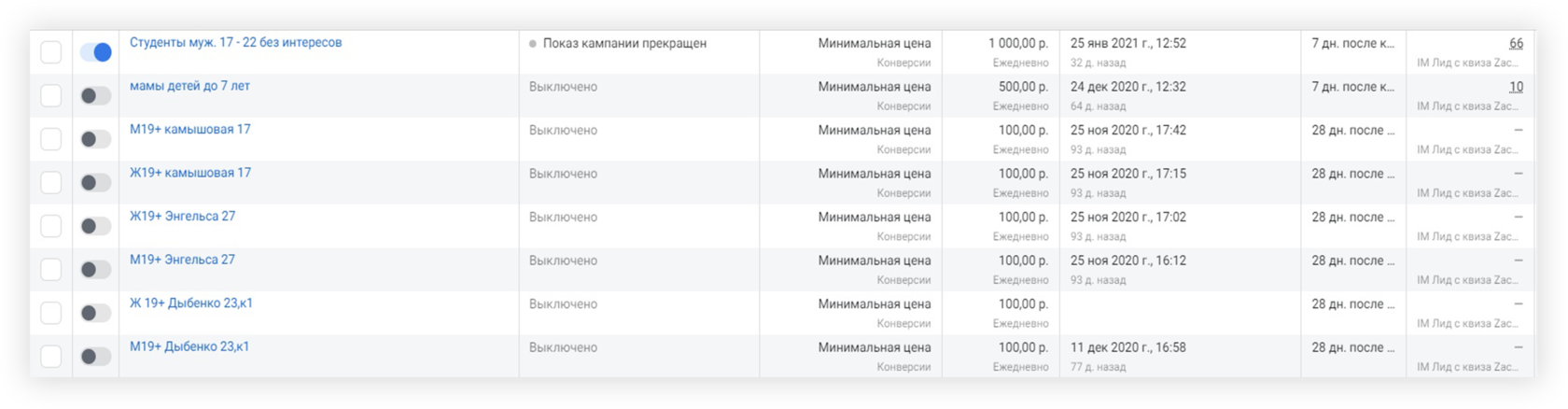Switch on the М19+ камышовая 17 toggle

click(95, 139)
